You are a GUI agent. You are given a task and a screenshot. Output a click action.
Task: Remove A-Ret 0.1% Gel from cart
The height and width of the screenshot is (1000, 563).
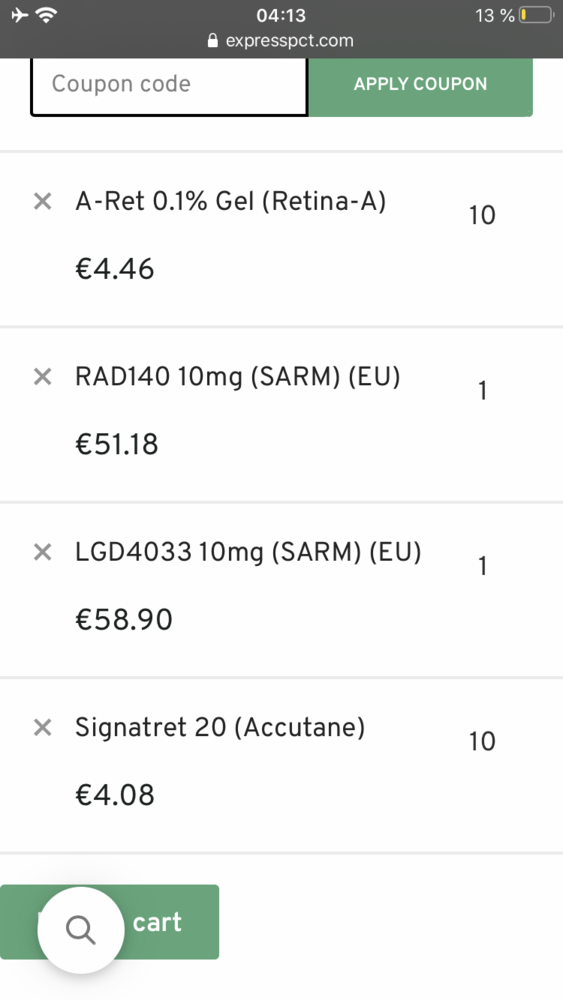pos(42,202)
